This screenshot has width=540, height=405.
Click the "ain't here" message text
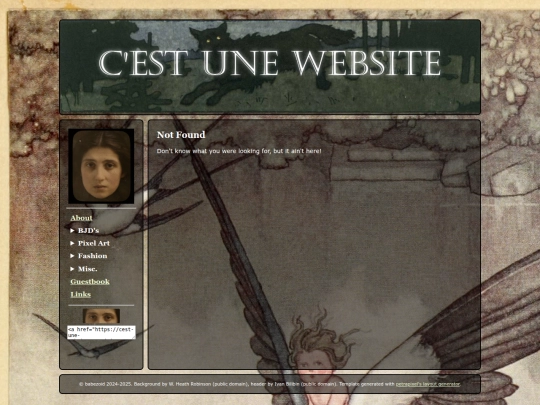click(239, 151)
